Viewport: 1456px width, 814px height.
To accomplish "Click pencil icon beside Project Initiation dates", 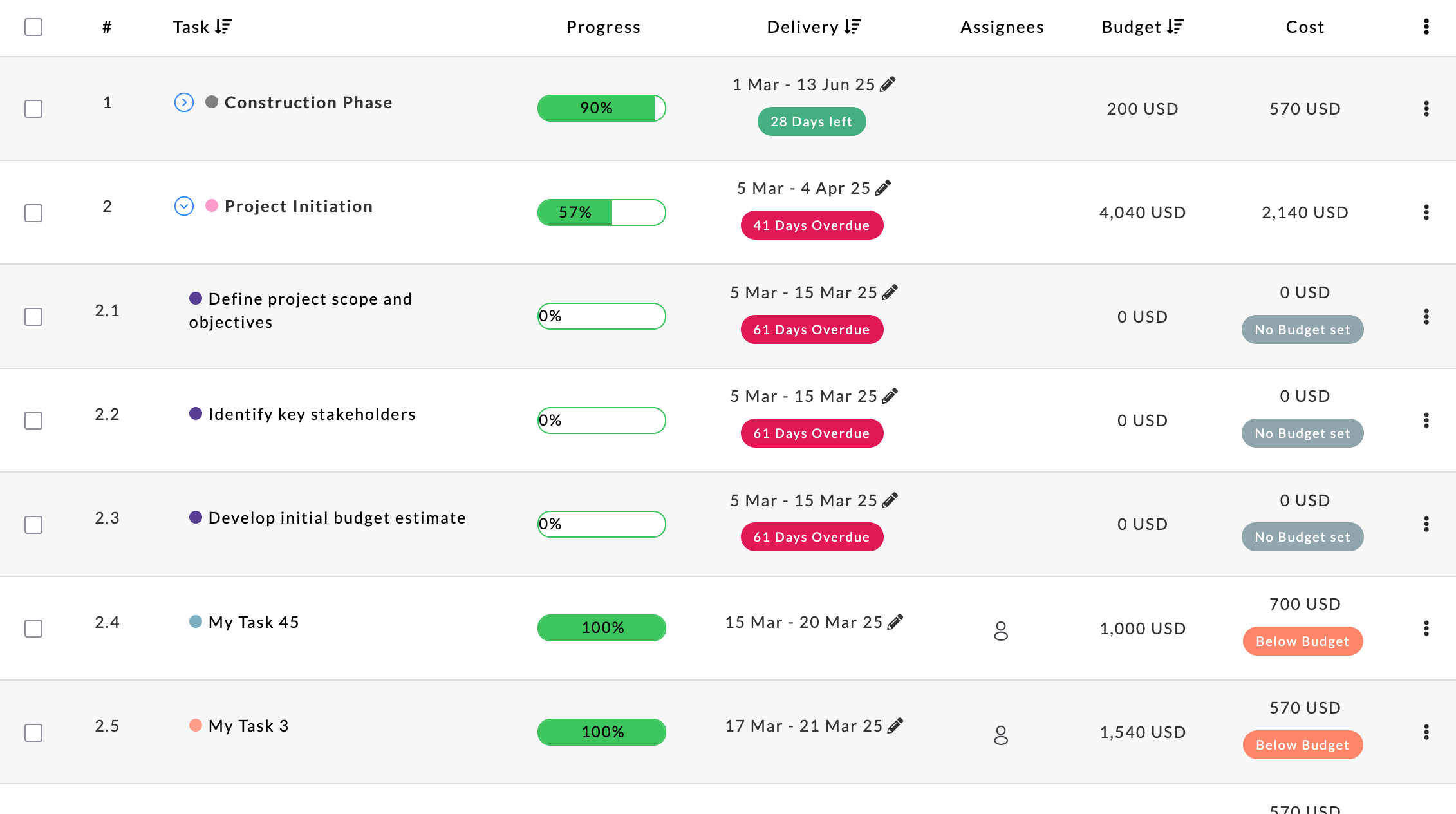I will coord(883,188).
